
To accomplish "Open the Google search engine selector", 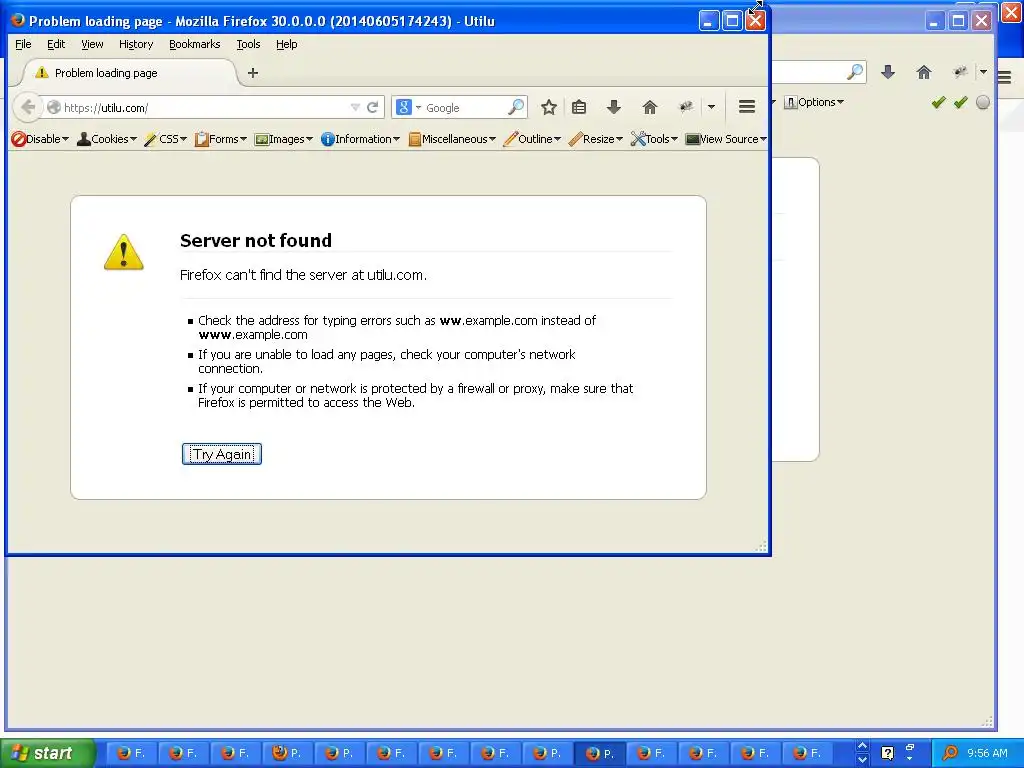I will coord(409,107).
